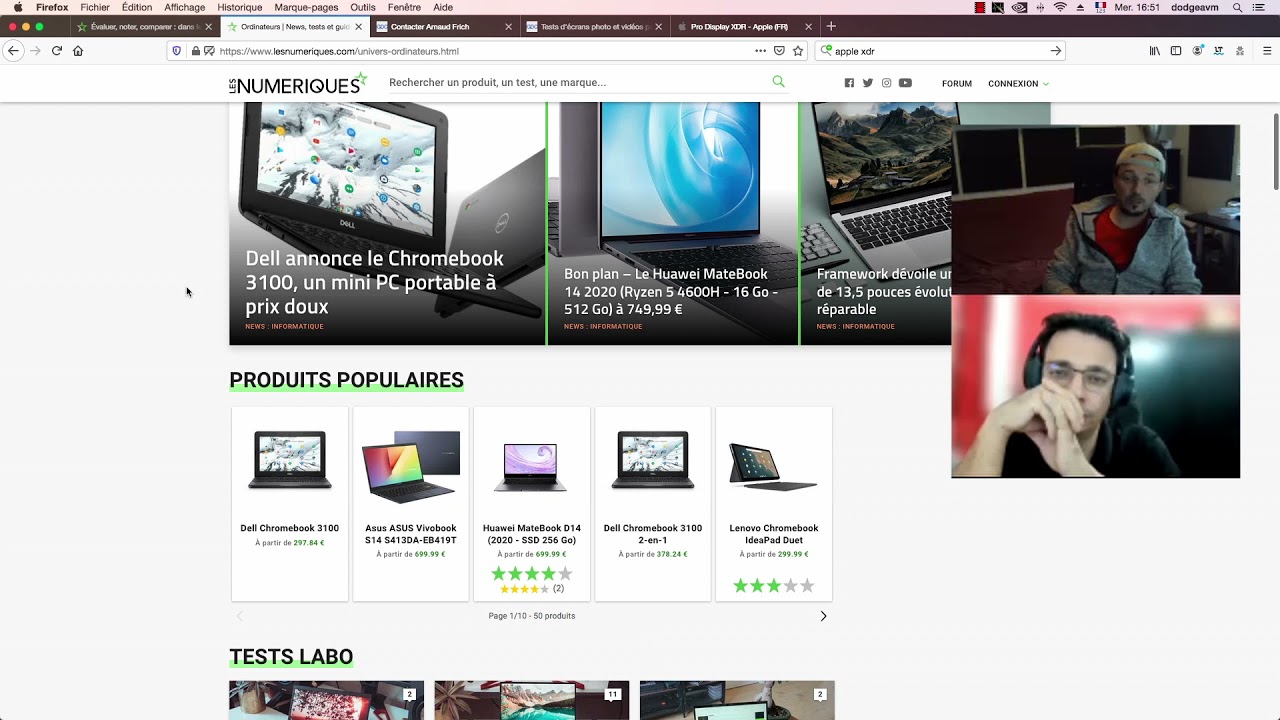Open Les Numériques Twitter icon
This screenshot has width=1280, height=720.
(867, 83)
